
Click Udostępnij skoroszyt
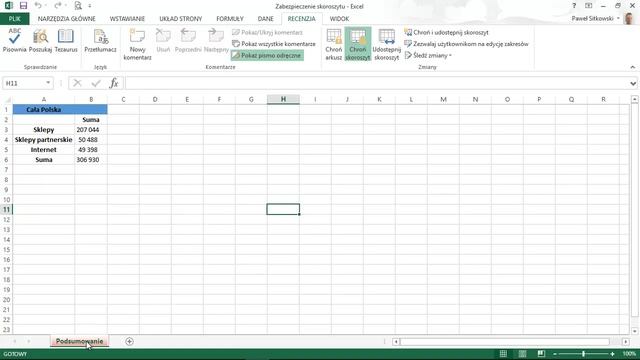point(387,44)
